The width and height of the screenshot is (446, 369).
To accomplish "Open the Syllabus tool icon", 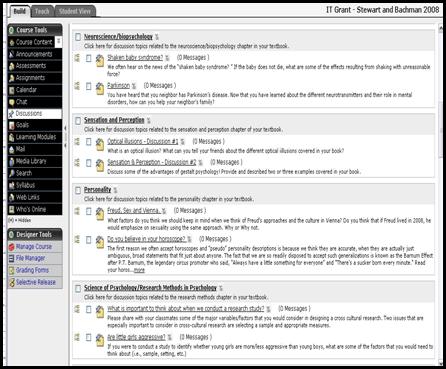I will coord(12,185).
